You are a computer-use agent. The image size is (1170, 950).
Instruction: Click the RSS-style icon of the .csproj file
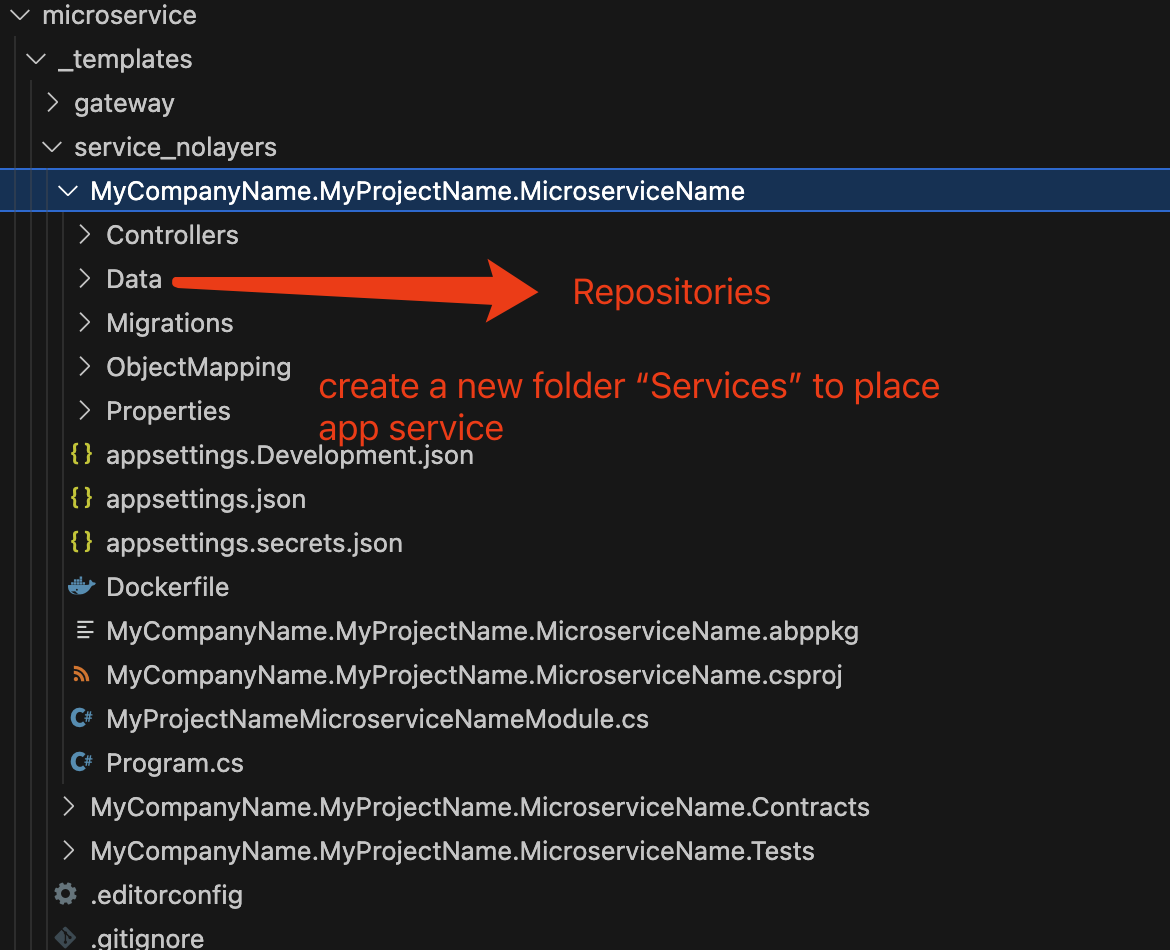click(81, 675)
